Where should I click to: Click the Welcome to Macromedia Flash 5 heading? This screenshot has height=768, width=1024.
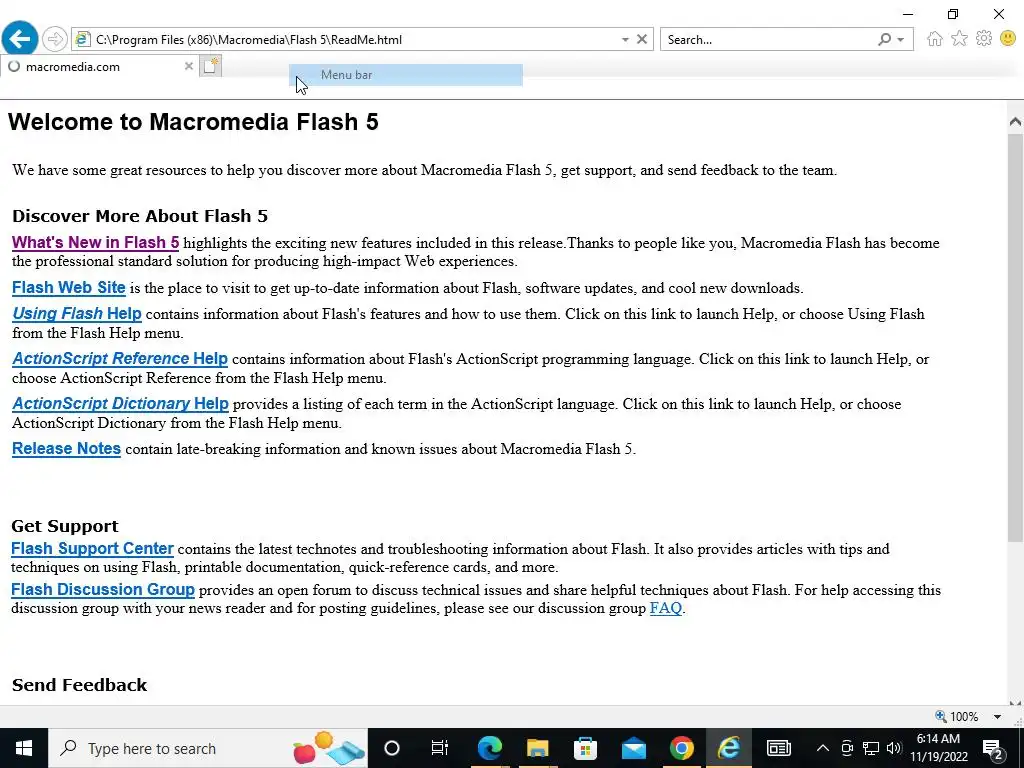[x=193, y=122]
